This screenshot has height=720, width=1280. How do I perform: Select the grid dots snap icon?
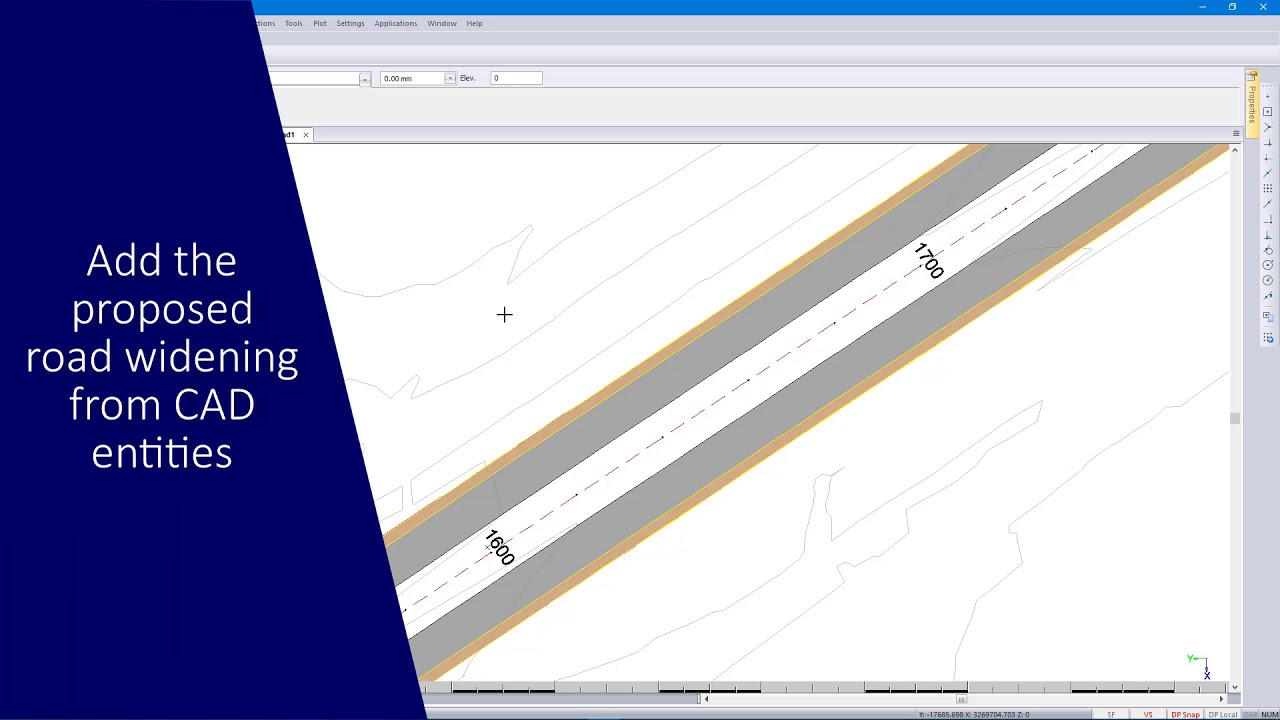pos(1268,188)
